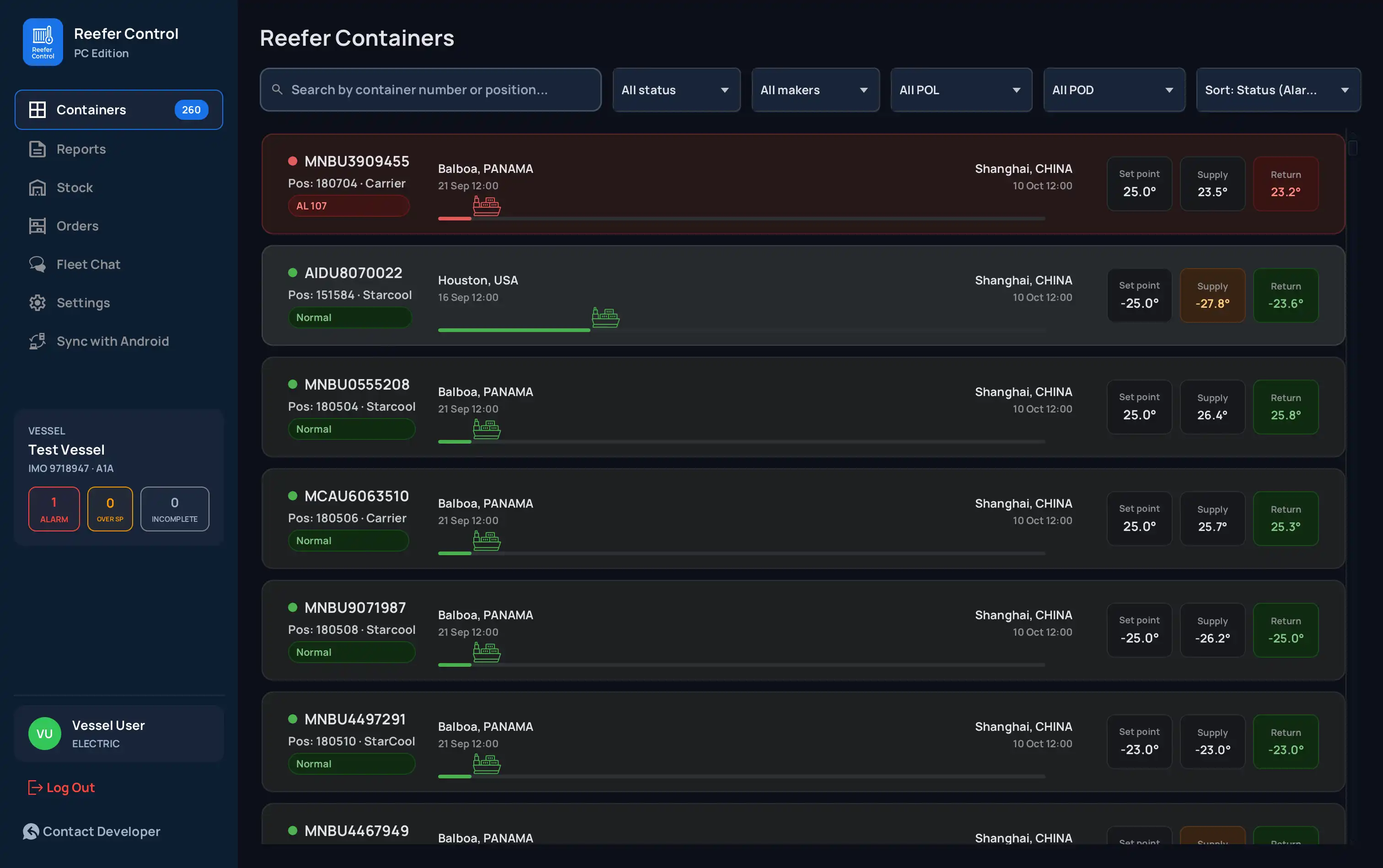1383x868 pixels.
Task: Click the Contact Developer chat icon
Action: point(31,831)
